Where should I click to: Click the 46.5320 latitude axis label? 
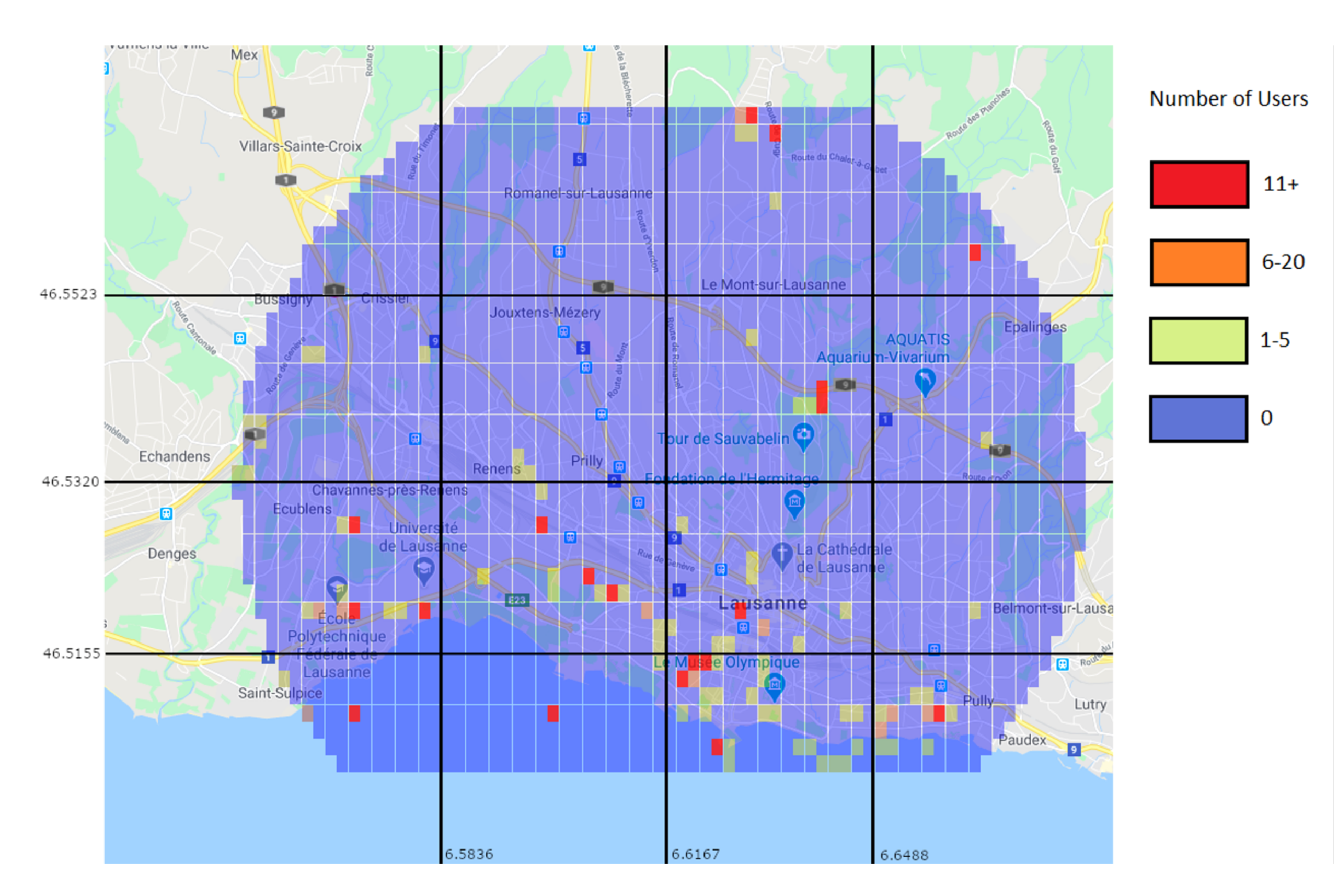click(x=70, y=481)
